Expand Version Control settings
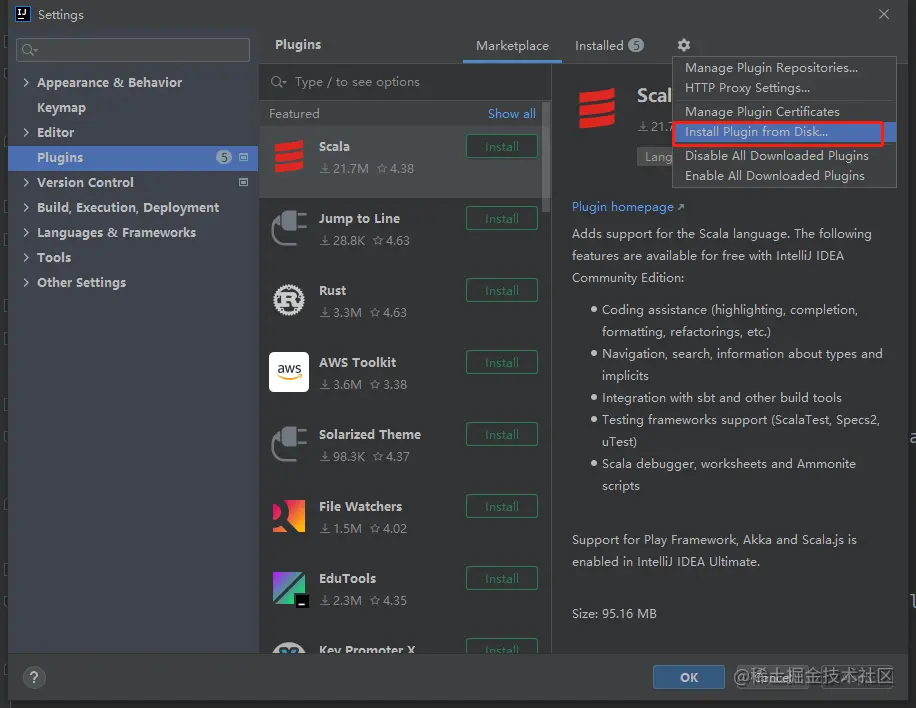Screen dimensions: 916x708 [26, 182]
